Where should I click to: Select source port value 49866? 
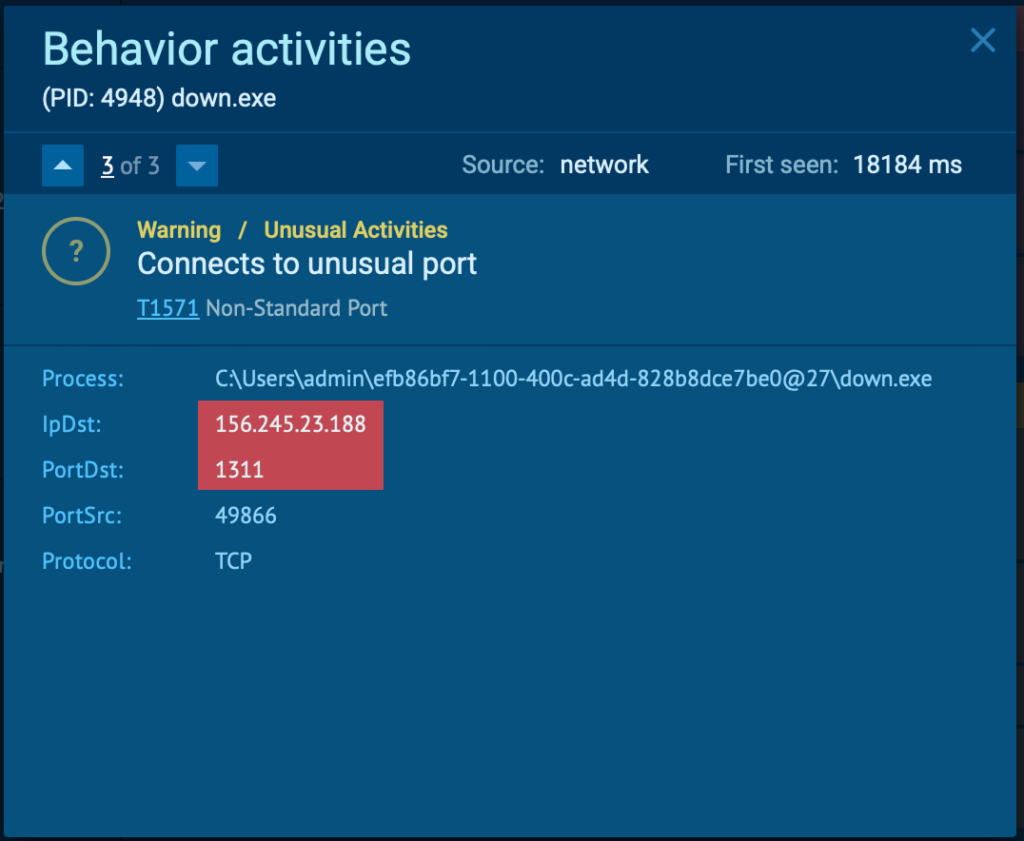(246, 516)
